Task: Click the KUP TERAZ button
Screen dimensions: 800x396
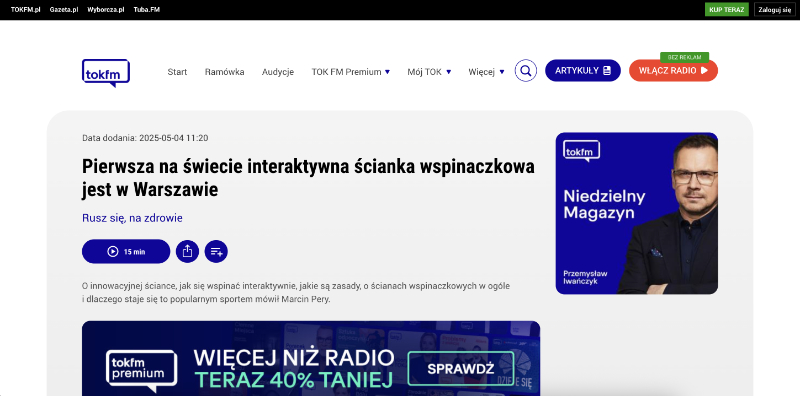Action: click(x=727, y=9)
